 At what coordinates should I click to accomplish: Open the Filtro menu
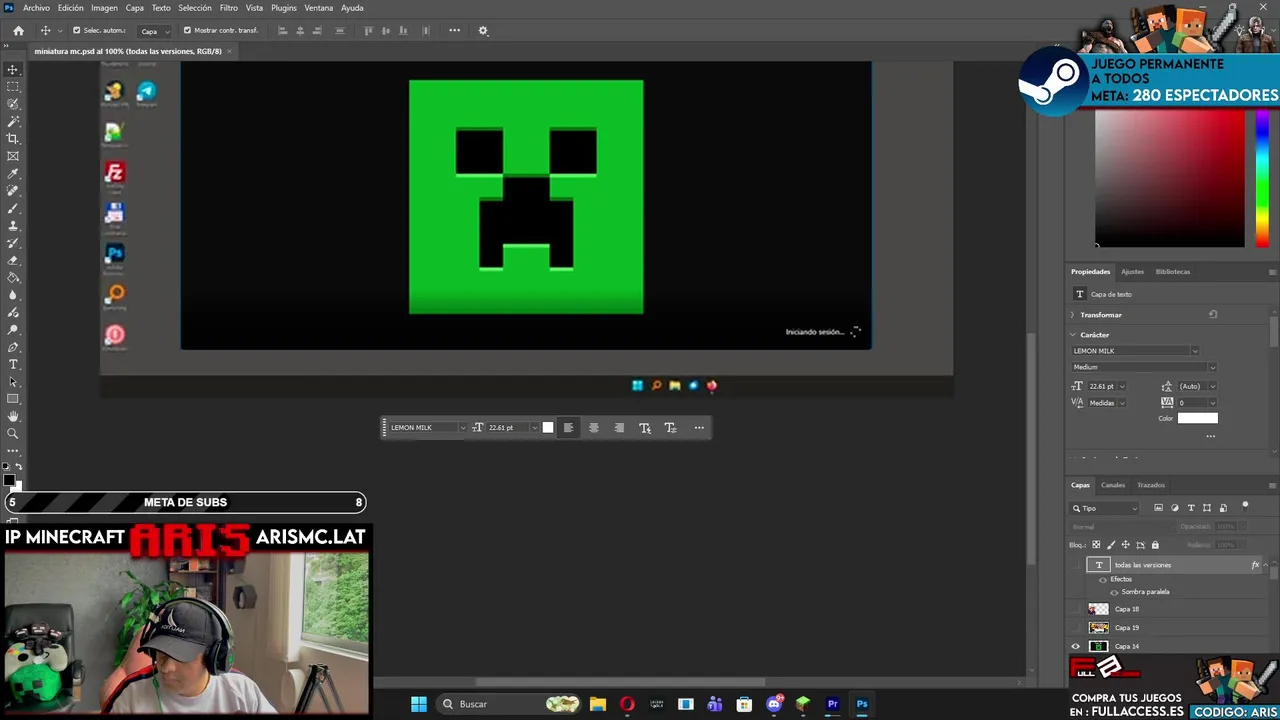click(x=229, y=8)
